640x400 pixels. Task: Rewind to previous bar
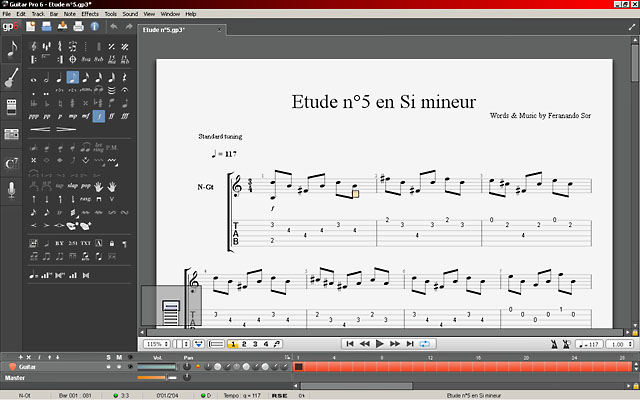point(364,344)
